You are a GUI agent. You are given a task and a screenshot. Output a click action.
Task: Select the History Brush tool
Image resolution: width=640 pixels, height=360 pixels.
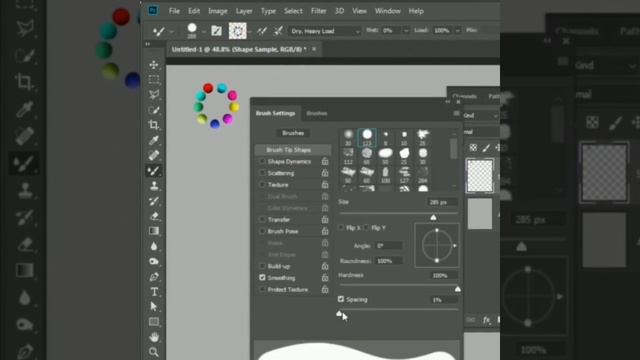click(x=154, y=201)
